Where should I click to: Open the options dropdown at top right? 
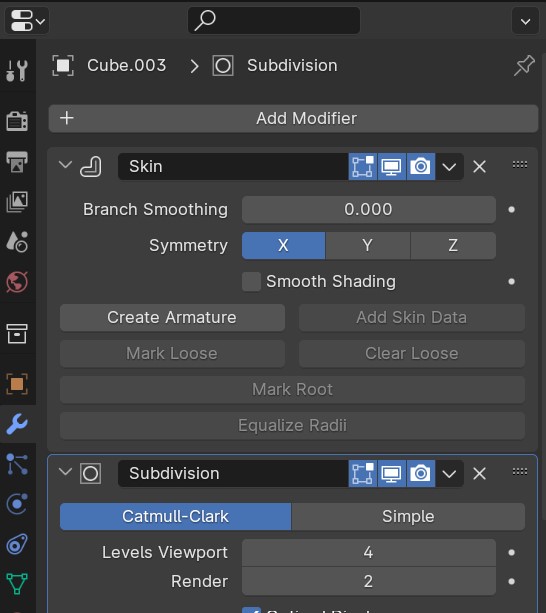click(525, 21)
